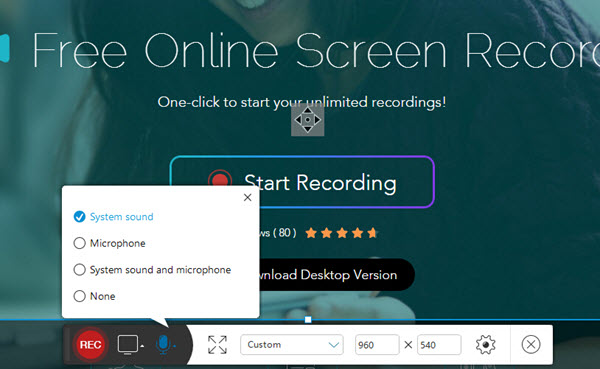This screenshot has height=369, width=600.
Task: Select the System sound radio option
Action: [x=113, y=217]
